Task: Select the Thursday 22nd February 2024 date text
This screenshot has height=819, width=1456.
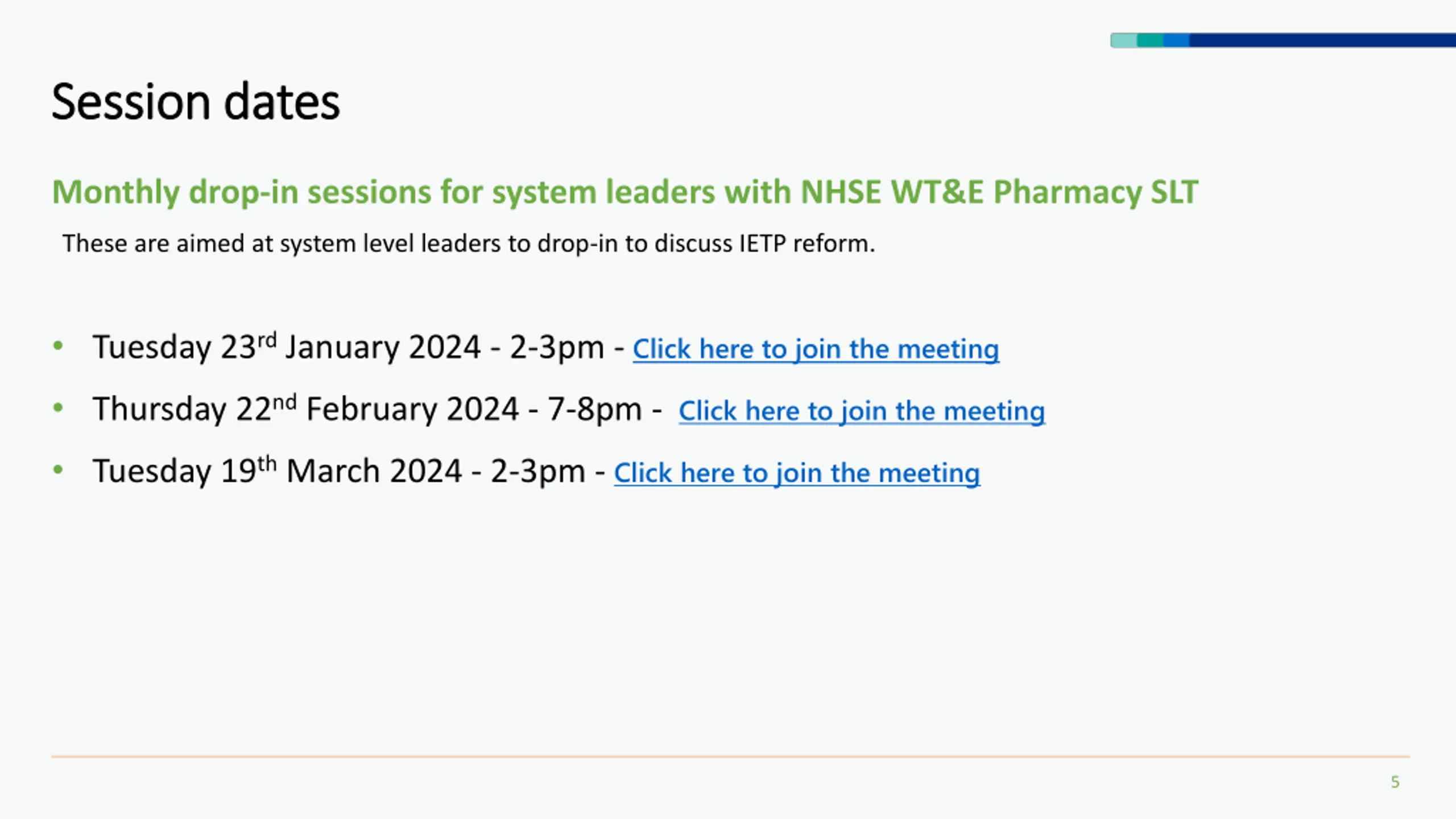Action: [306, 409]
